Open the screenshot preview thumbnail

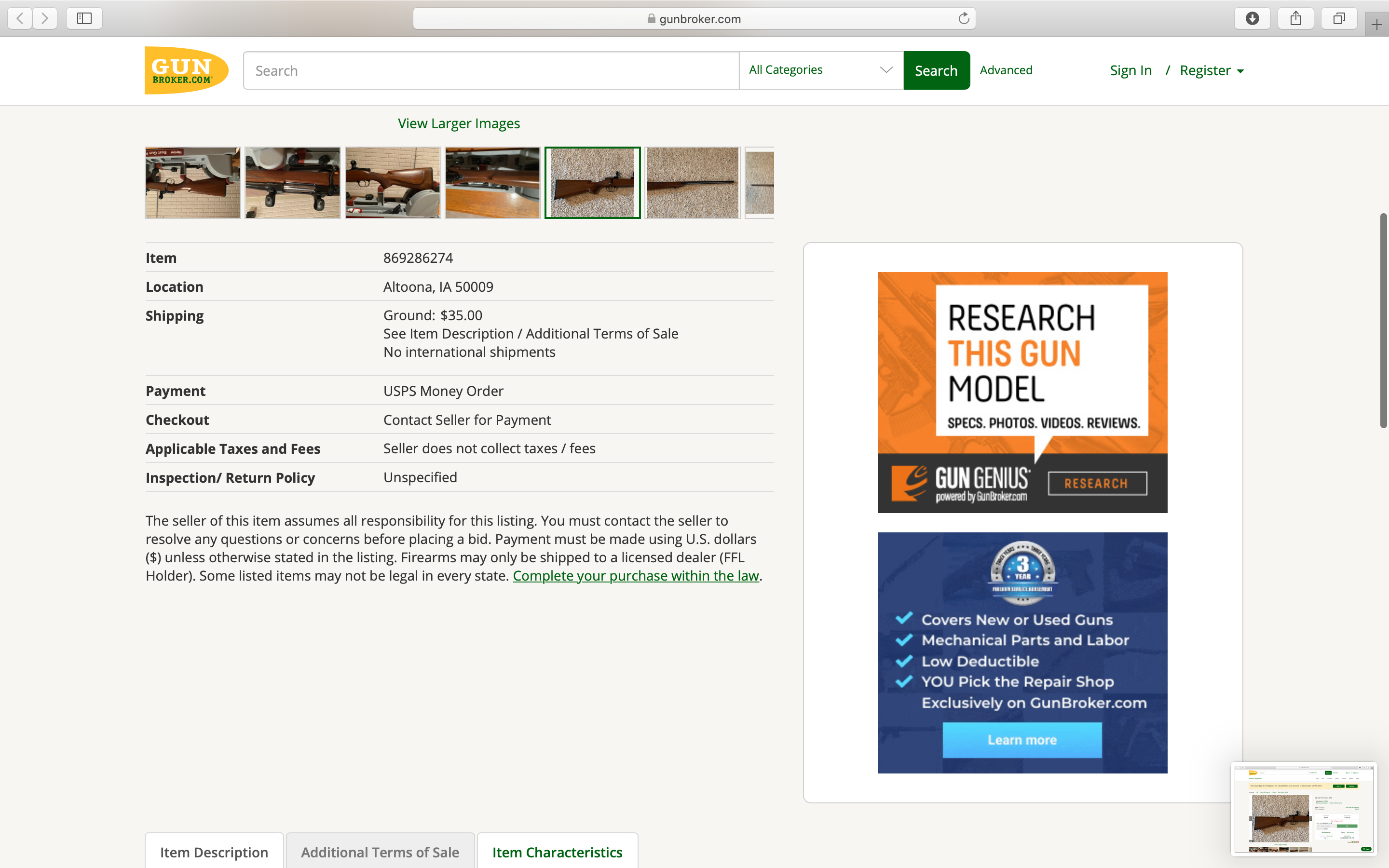point(1304,808)
